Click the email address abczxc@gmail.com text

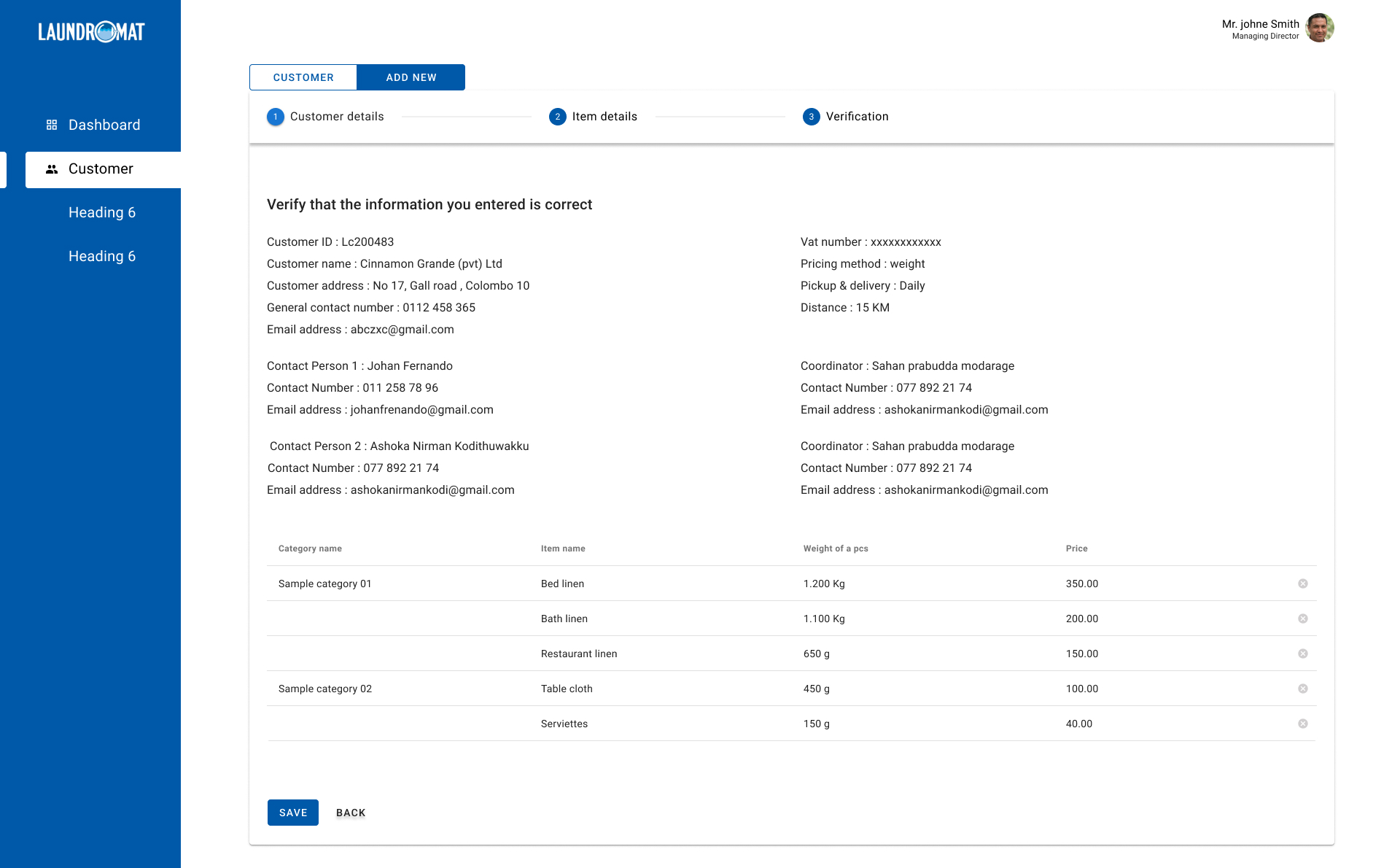pyautogui.click(x=402, y=329)
